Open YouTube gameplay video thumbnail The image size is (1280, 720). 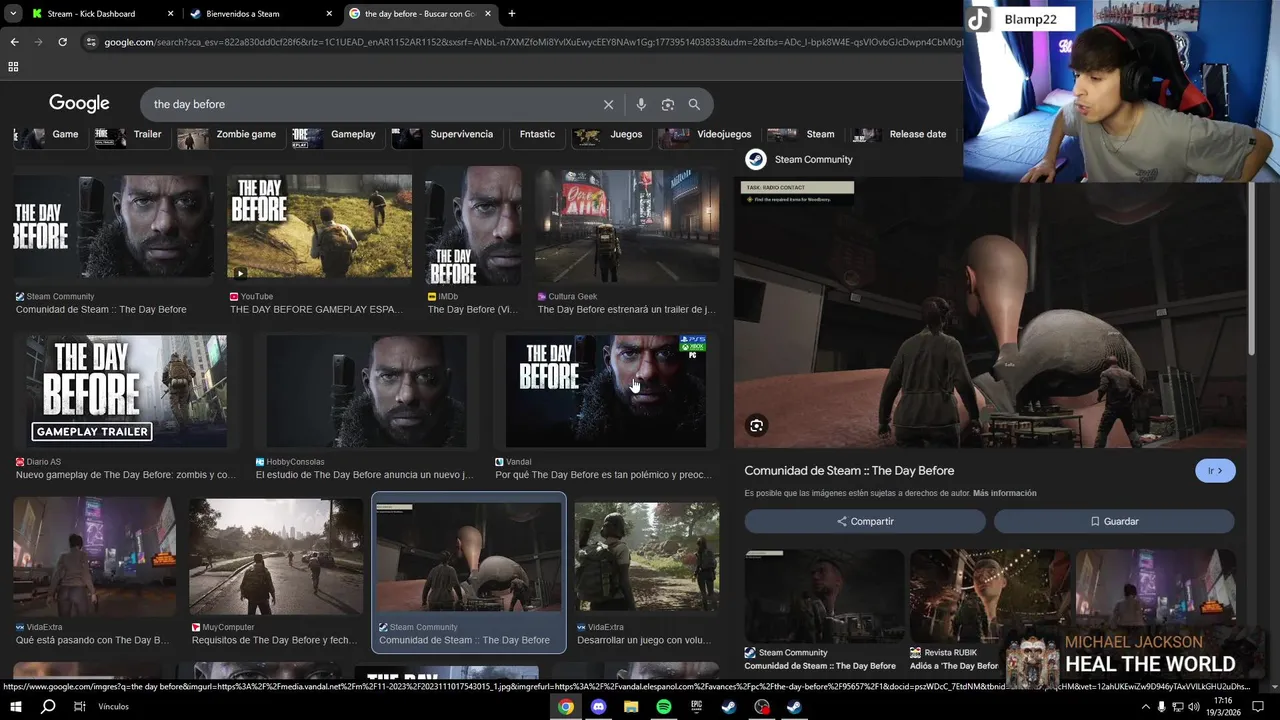click(x=319, y=226)
